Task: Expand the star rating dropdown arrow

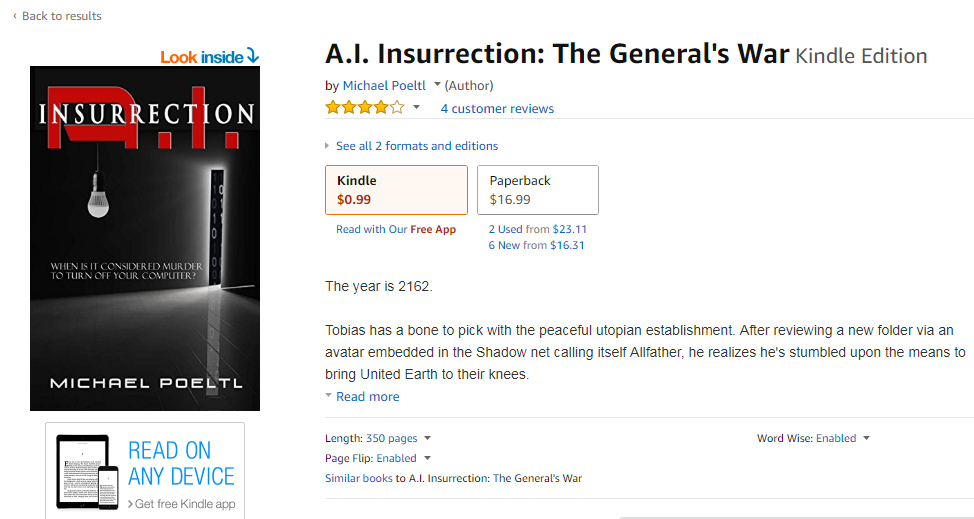Action: (417, 108)
